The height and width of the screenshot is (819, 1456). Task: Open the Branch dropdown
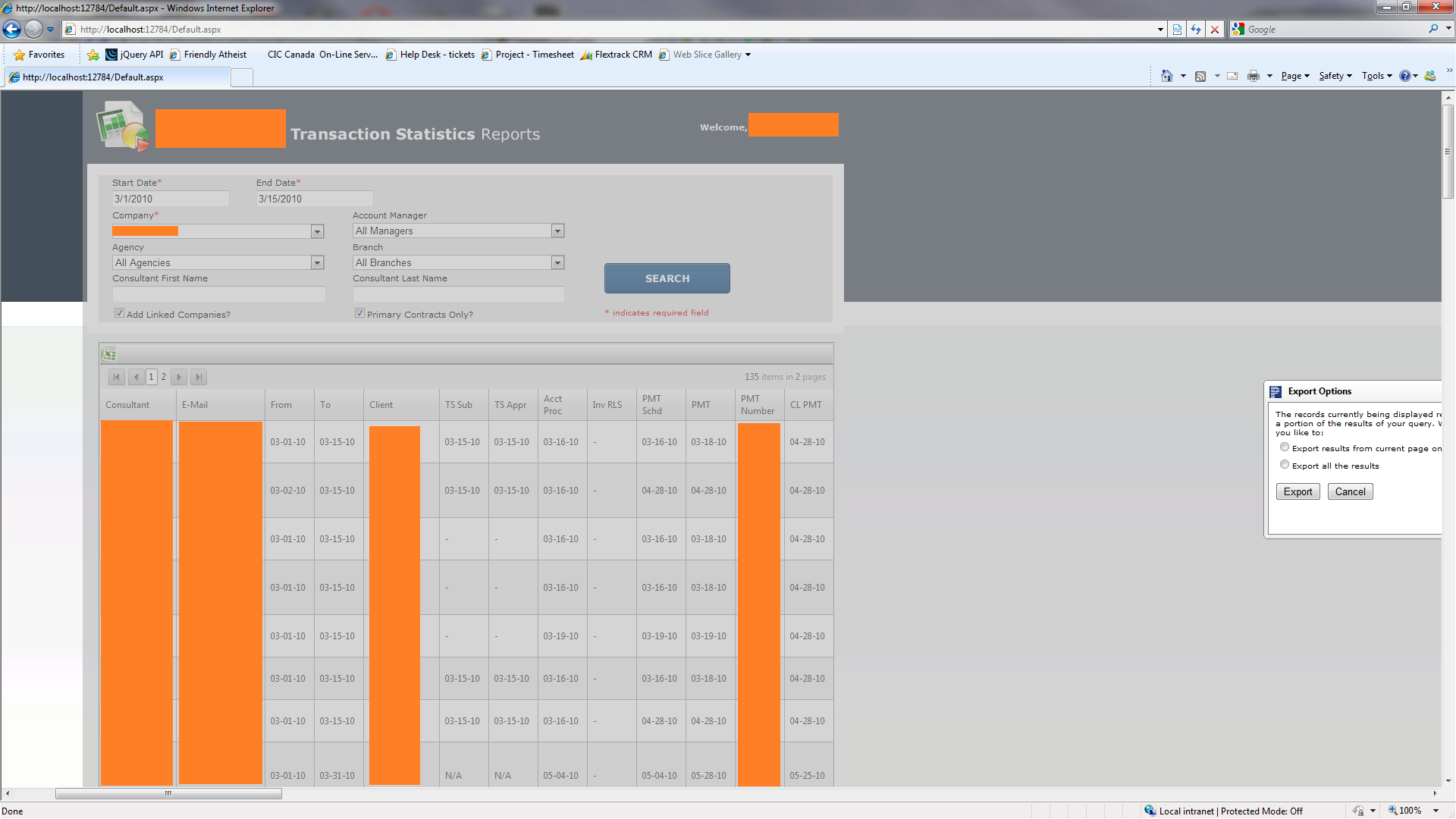(557, 263)
